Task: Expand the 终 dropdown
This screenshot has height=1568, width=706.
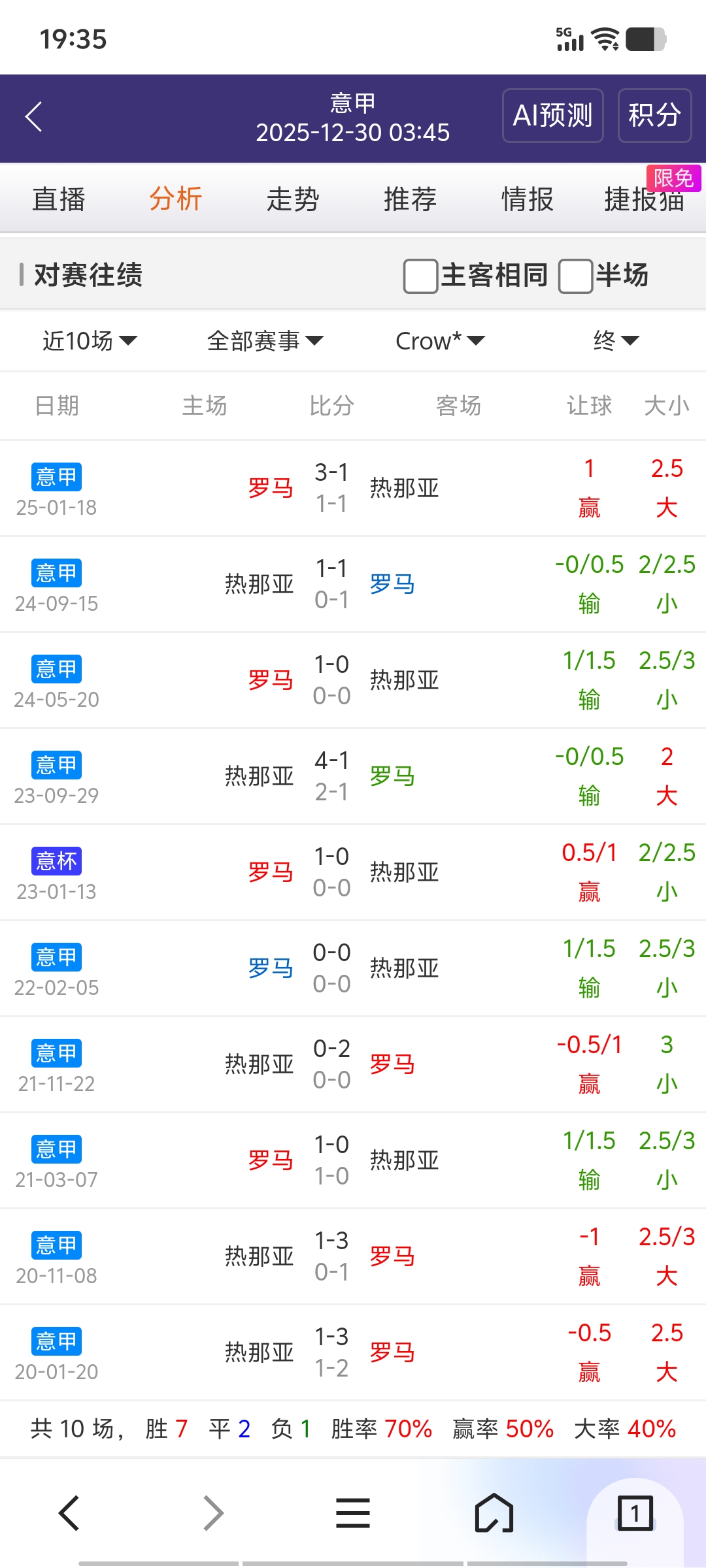Action: [615, 341]
